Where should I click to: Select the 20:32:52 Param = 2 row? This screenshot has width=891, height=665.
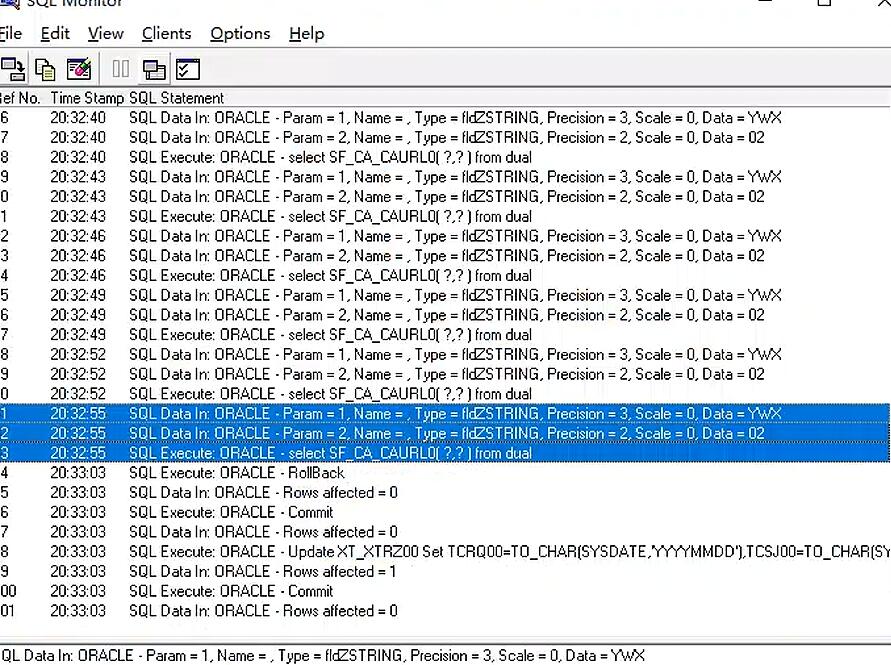point(445,374)
